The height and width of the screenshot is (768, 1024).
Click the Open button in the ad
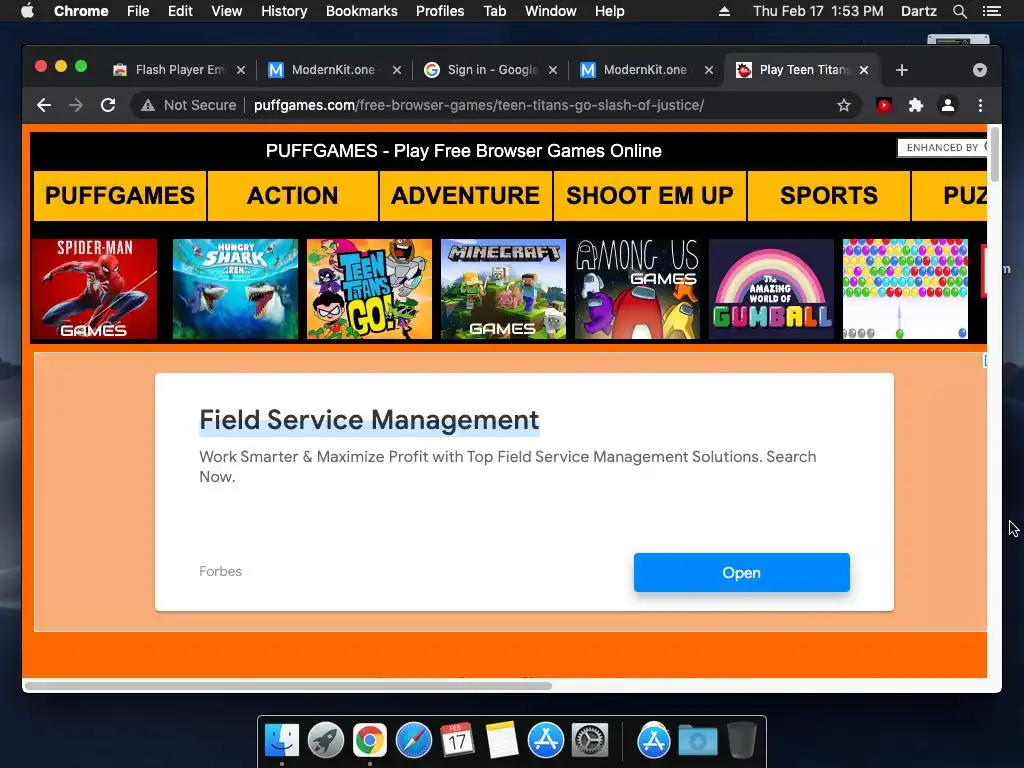742,573
